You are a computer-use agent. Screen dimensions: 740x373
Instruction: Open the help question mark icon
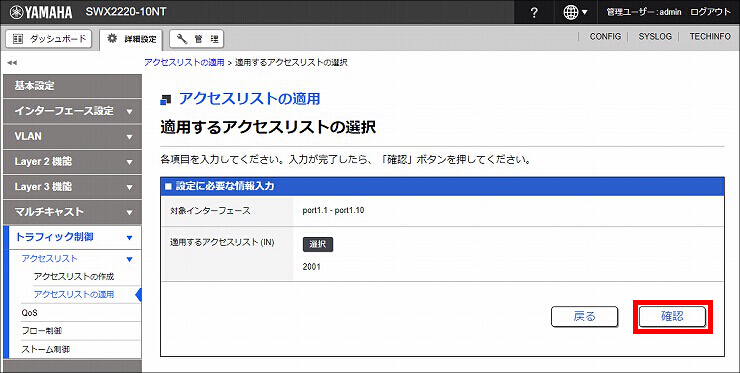pyautogui.click(x=534, y=12)
